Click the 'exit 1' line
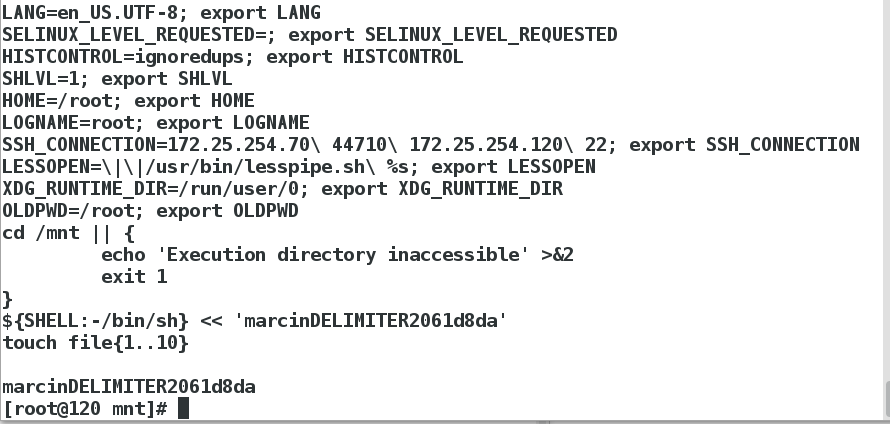The height and width of the screenshot is (424, 890). (x=134, y=276)
